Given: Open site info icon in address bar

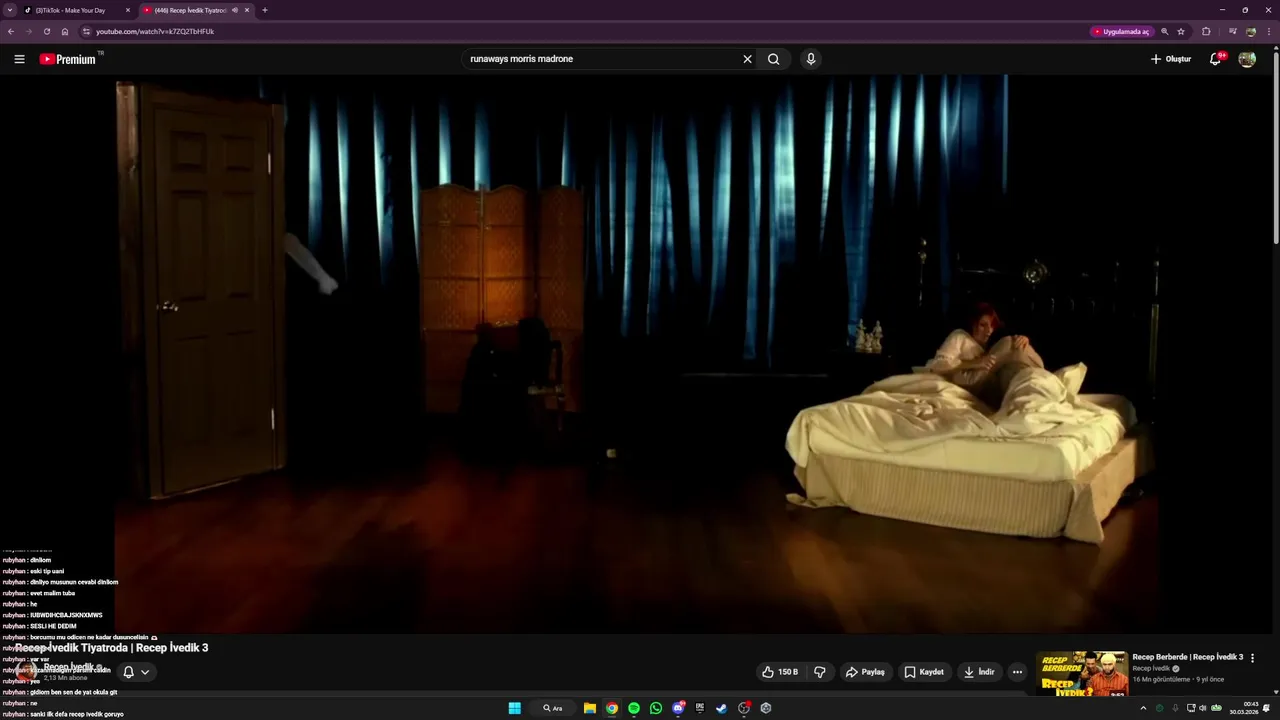Looking at the screenshot, I should [86, 31].
